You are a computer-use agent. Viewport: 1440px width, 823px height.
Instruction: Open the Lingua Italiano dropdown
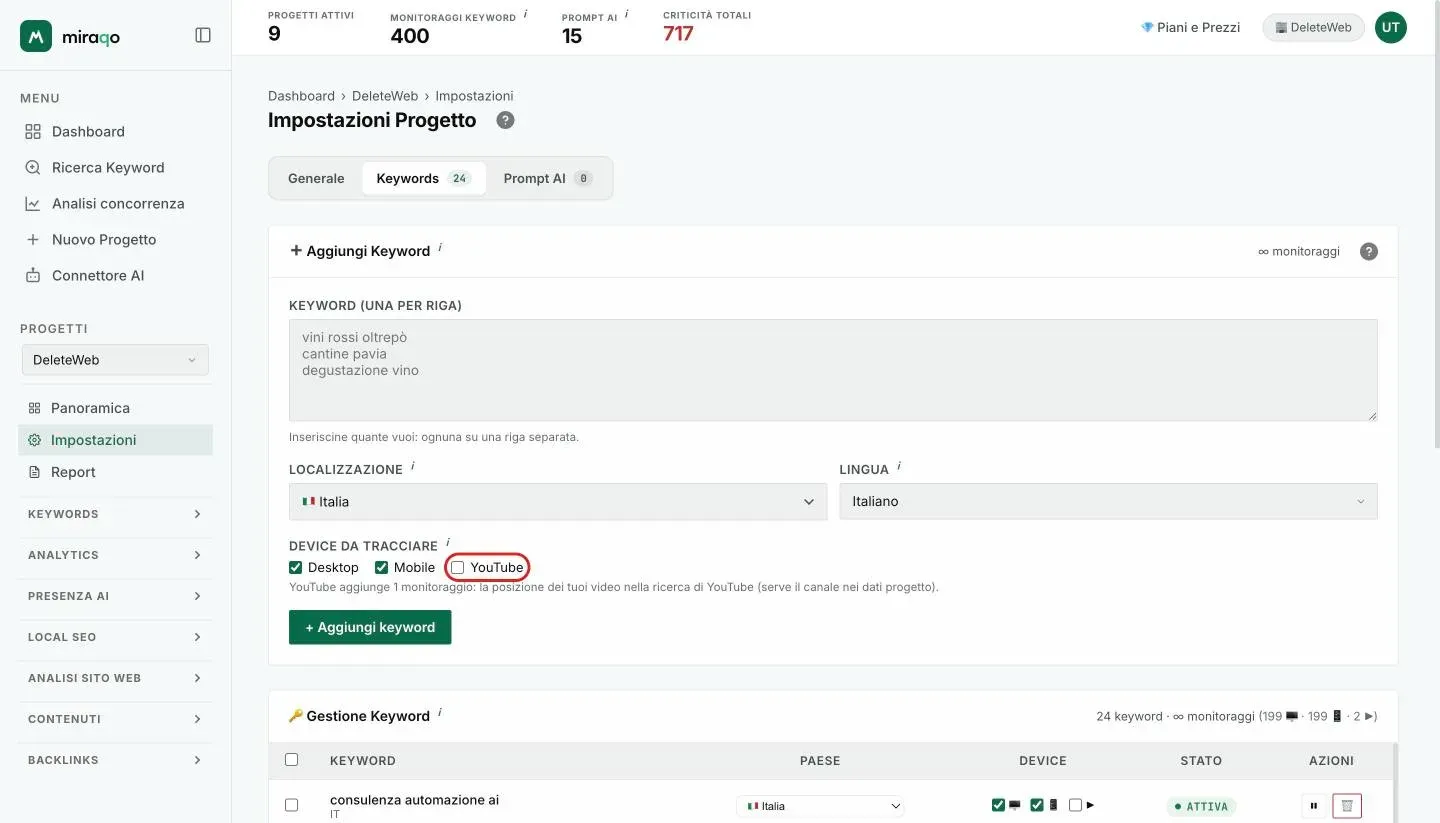pyautogui.click(x=1108, y=501)
